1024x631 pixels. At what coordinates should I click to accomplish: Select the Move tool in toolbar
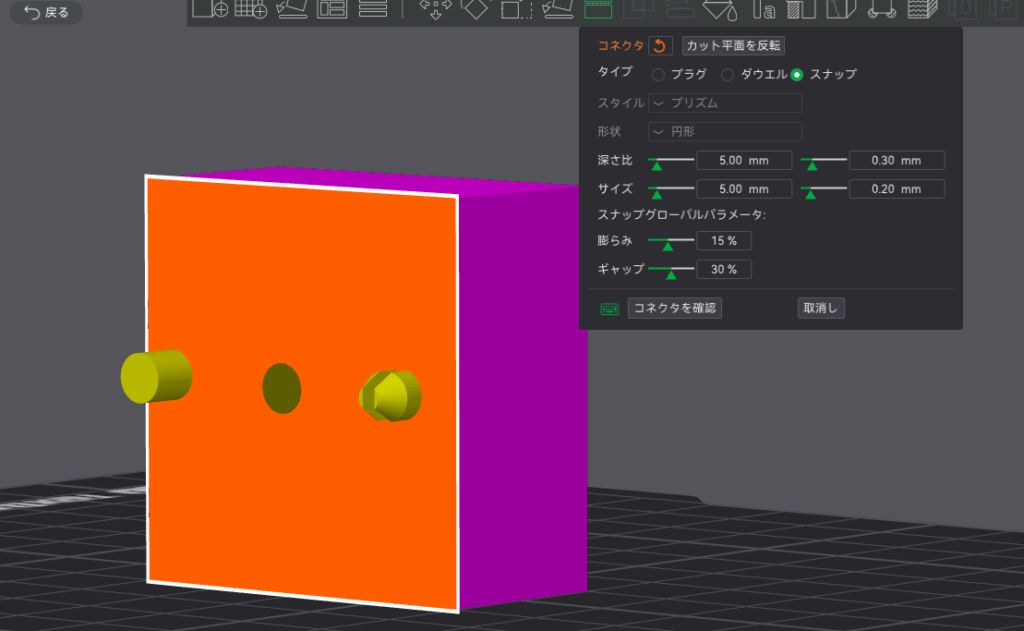435,9
